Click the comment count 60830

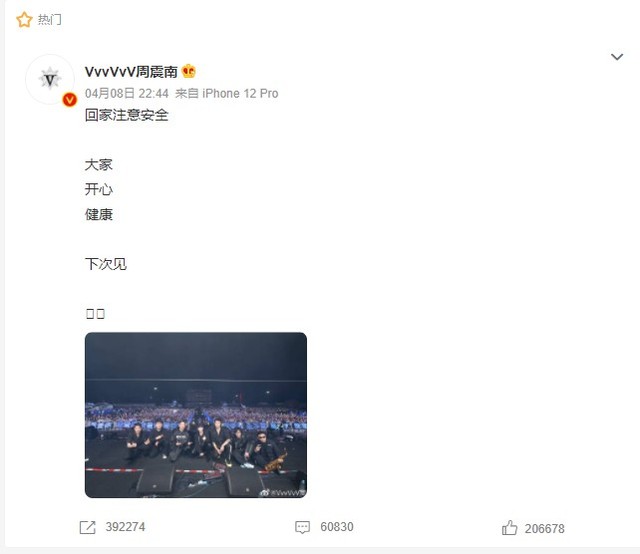tap(337, 527)
